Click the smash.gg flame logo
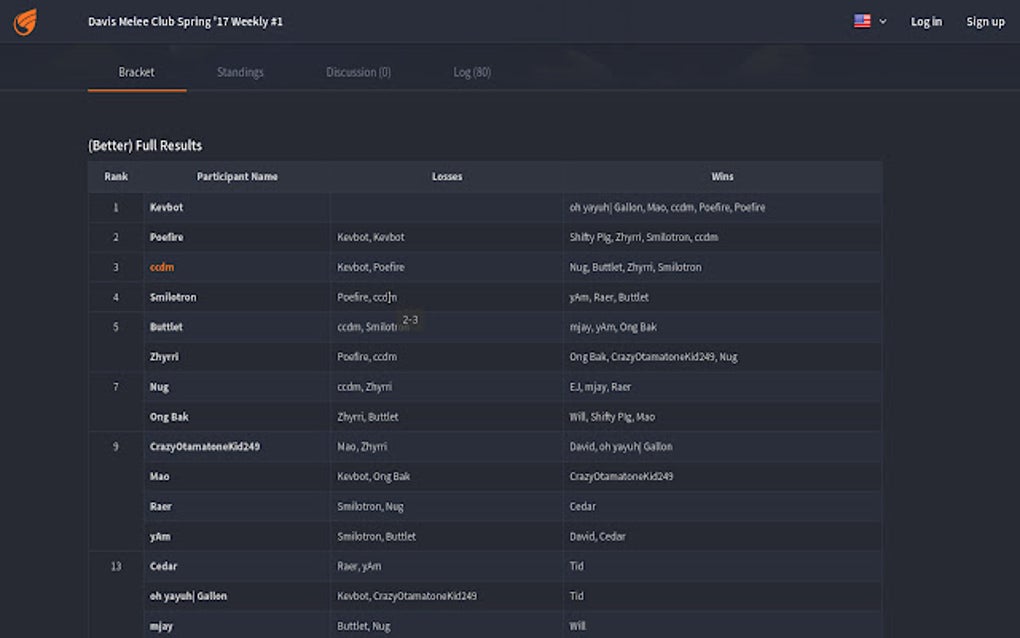The width and height of the screenshot is (1020, 638). click(24, 20)
